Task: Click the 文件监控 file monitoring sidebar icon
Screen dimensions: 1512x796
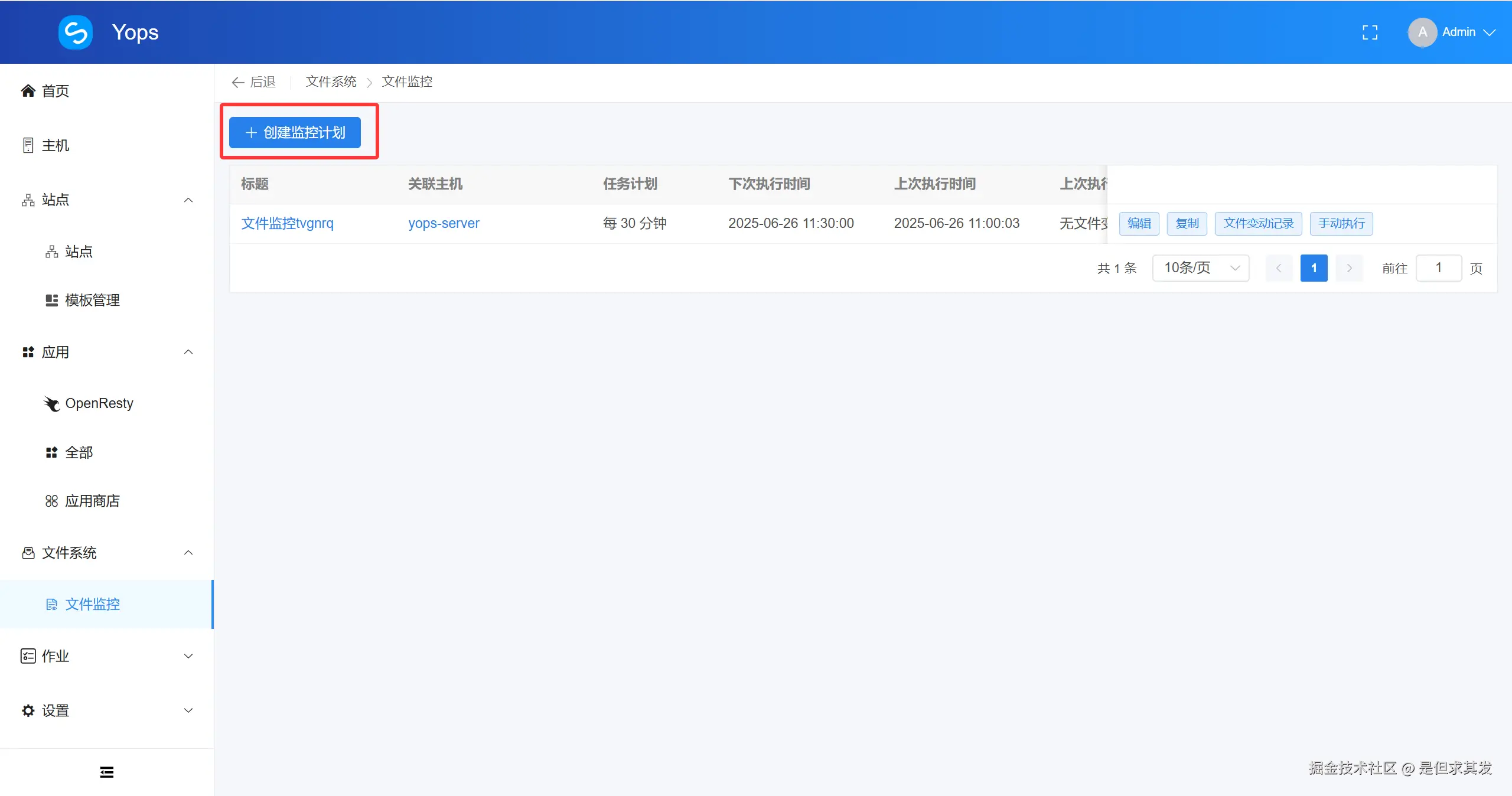Action: [52, 604]
